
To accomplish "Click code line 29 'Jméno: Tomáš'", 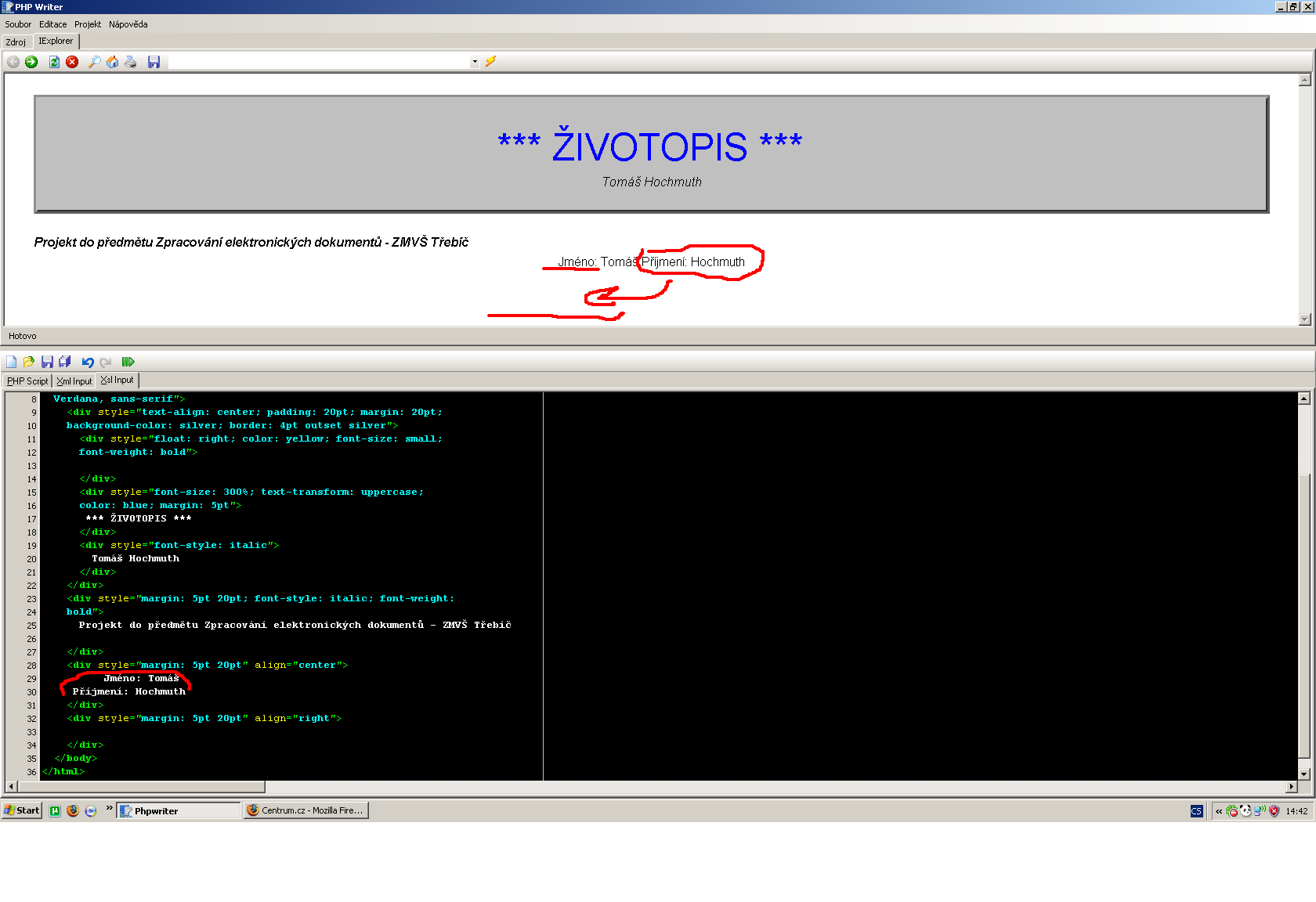I will 141,678.
